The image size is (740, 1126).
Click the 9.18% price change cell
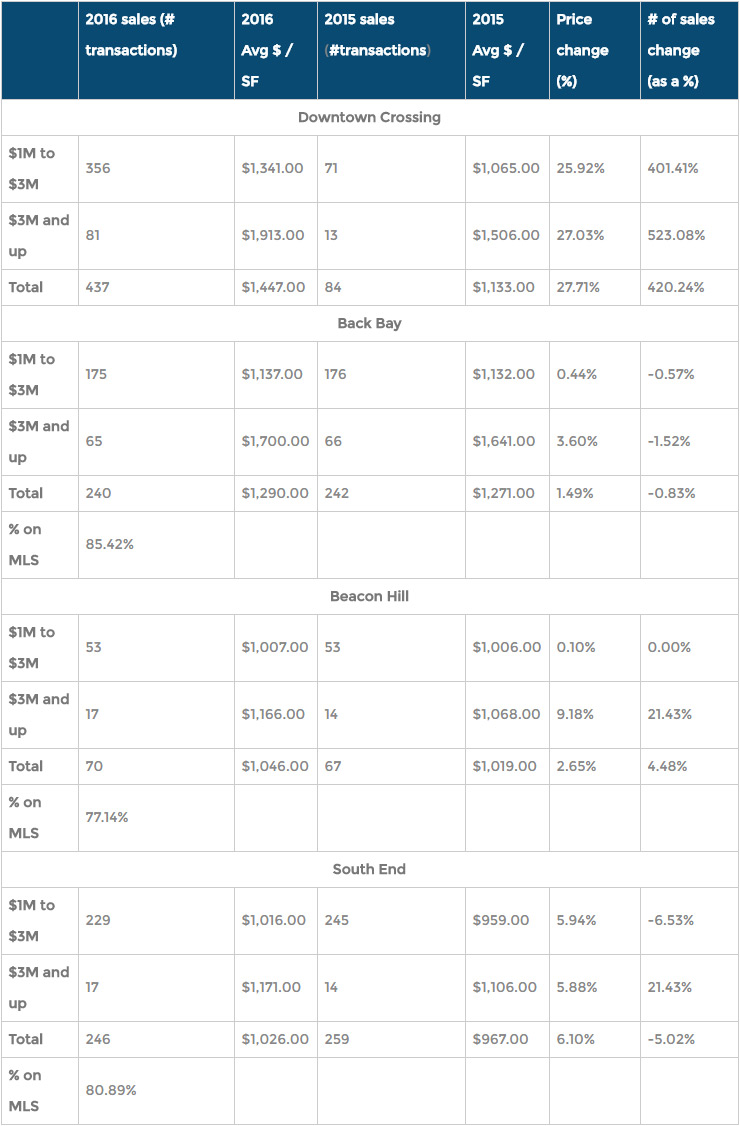(x=575, y=714)
